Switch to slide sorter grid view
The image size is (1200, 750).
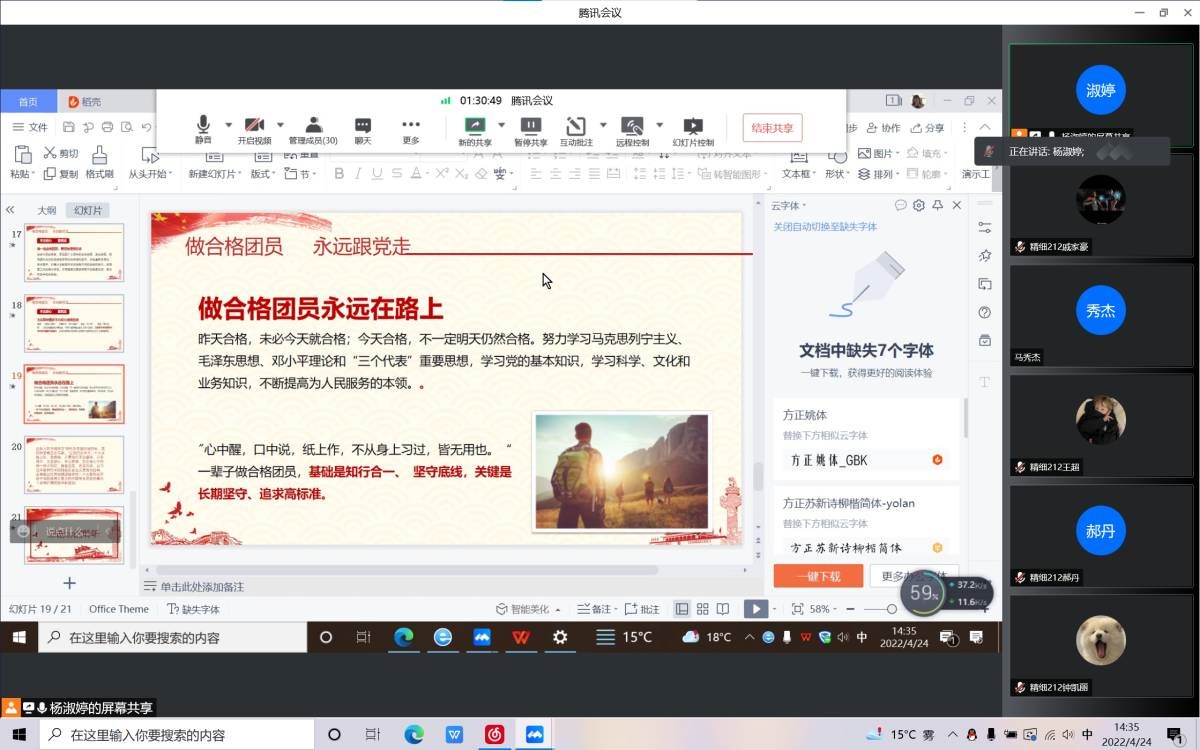click(703, 609)
